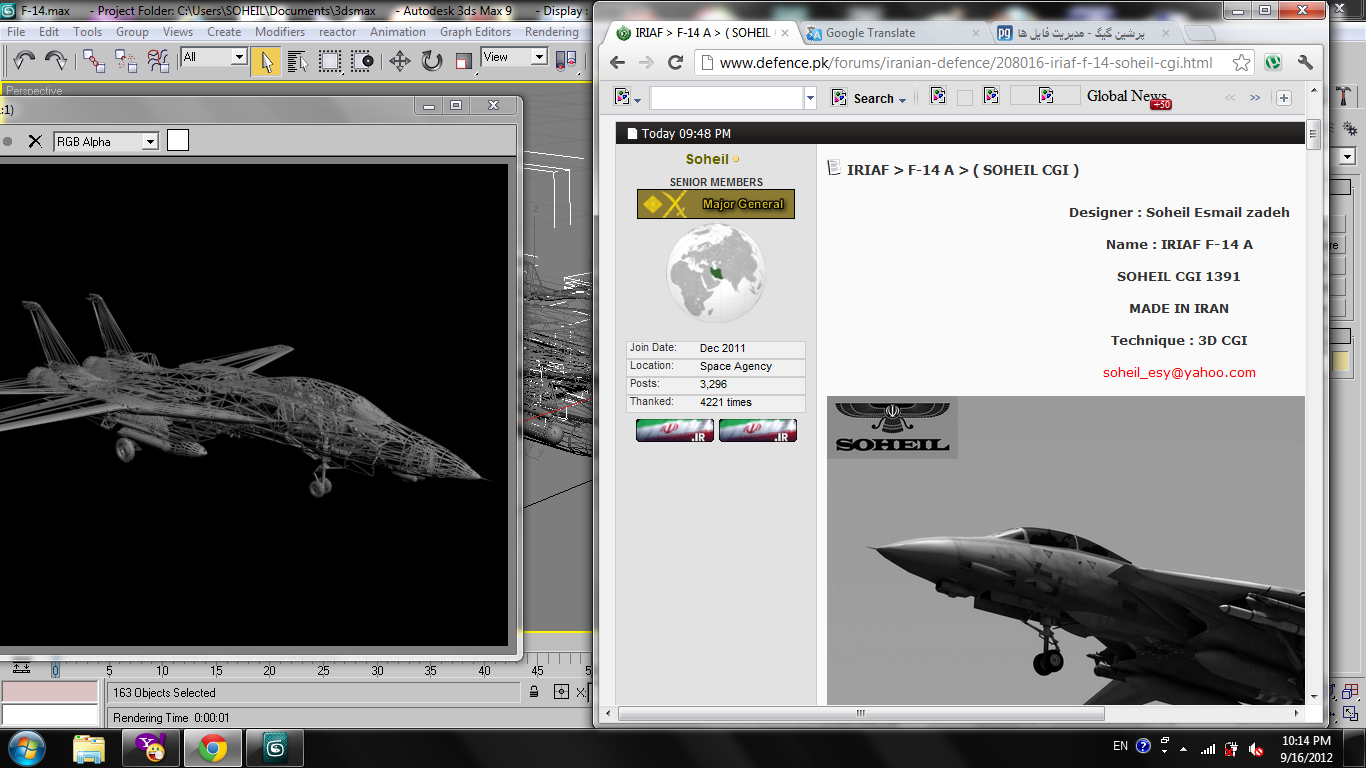This screenshot has height=768, width=1366.
Task: Activate the Select and Move tool
Action: click(x=399, y=61)
